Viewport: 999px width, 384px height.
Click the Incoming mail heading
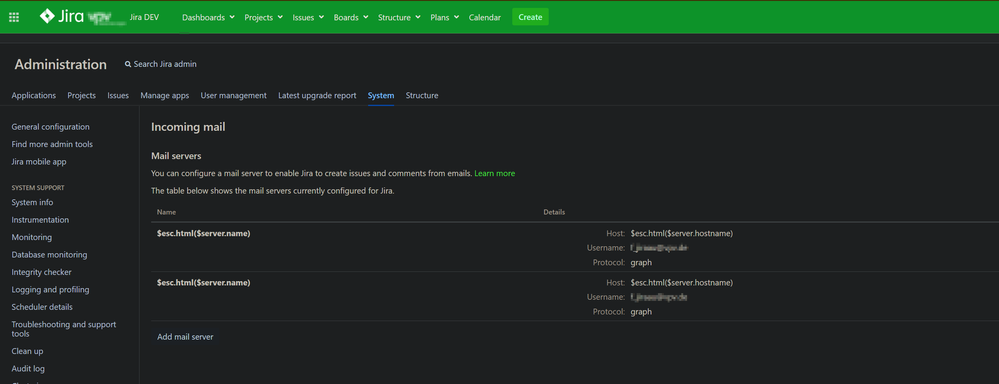188,127
